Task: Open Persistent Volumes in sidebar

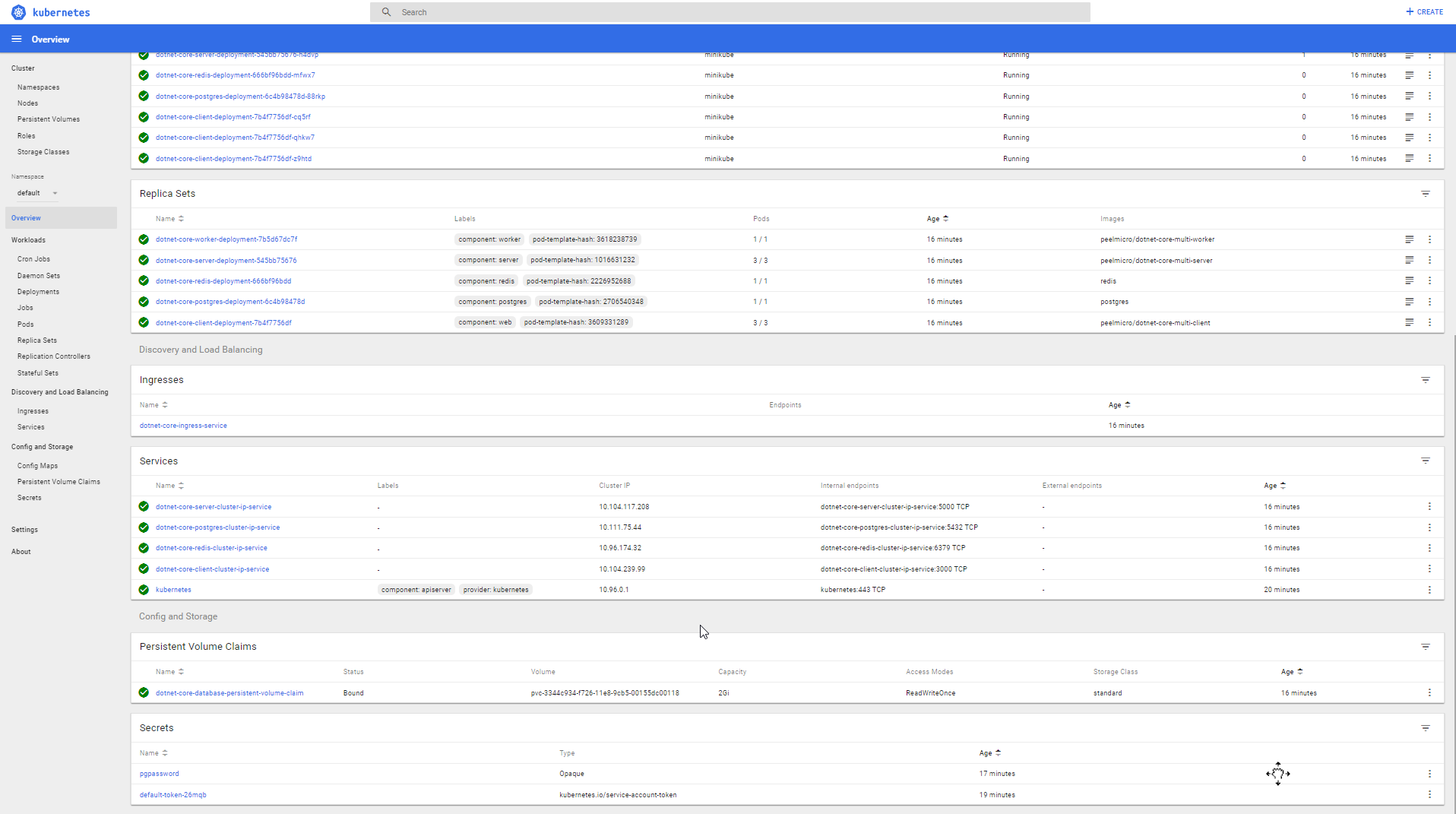Action: 49,119
